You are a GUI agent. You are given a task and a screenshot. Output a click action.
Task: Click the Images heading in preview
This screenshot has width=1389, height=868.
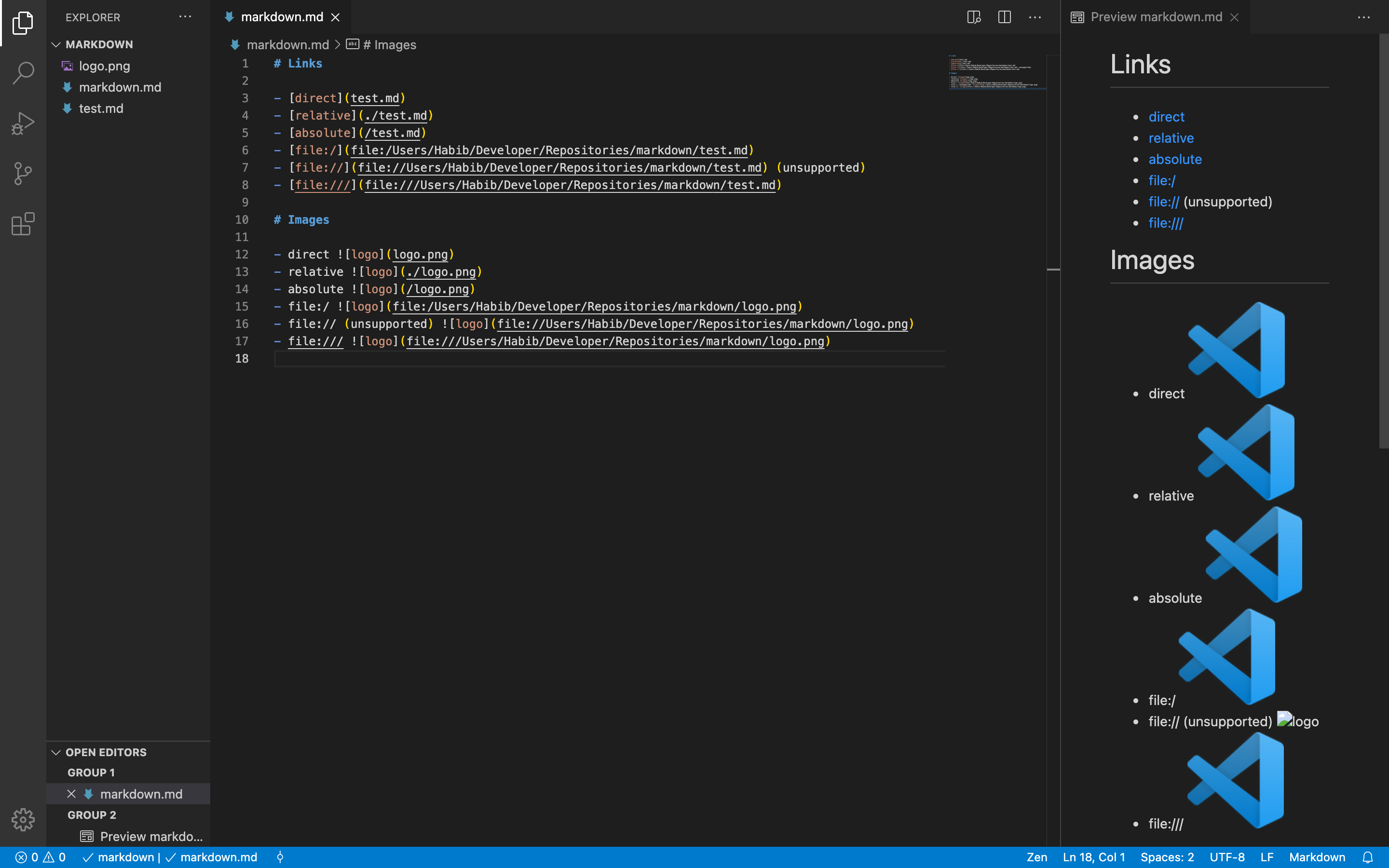pos(1152,260)
